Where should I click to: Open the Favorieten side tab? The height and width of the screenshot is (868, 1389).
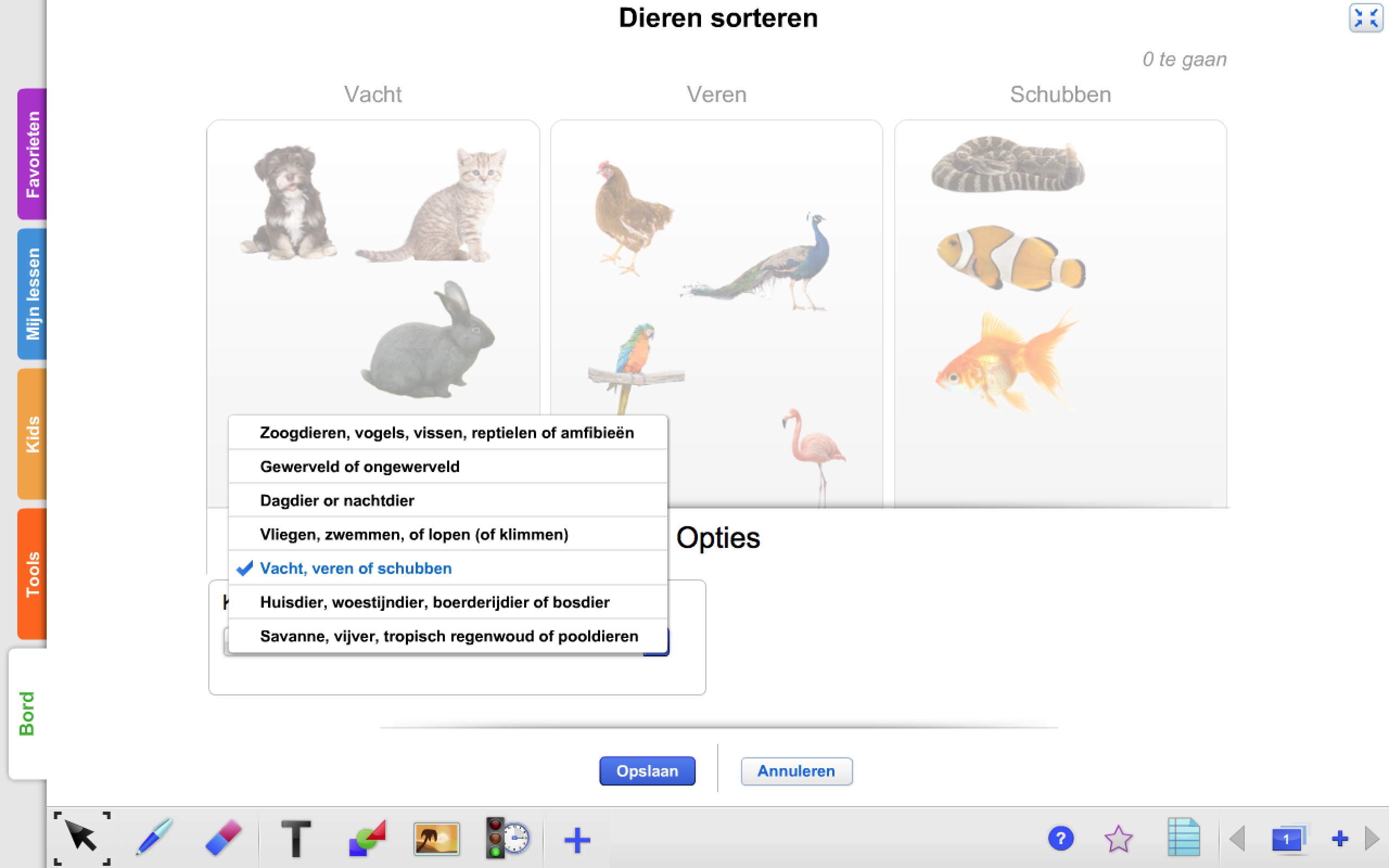32,154
